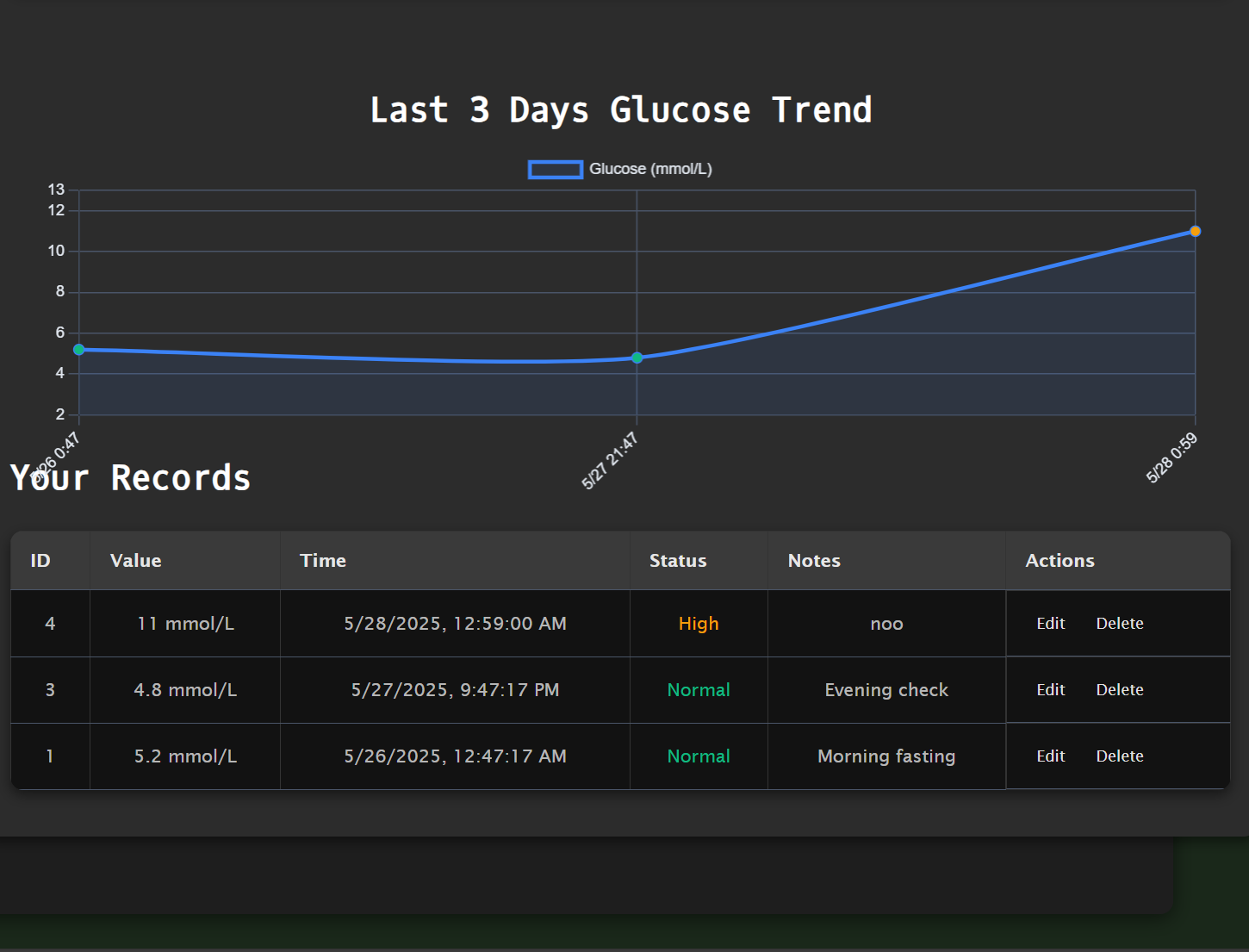Edit the 11 mmol/L record
This screenshot has height=952, width=1249.
pos(1050,623)
